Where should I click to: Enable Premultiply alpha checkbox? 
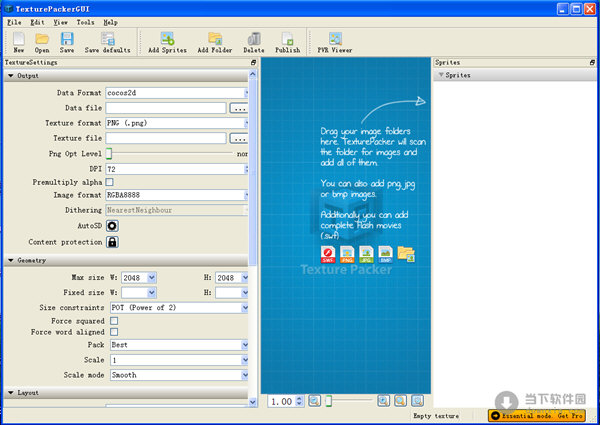[x=109, y=182]
